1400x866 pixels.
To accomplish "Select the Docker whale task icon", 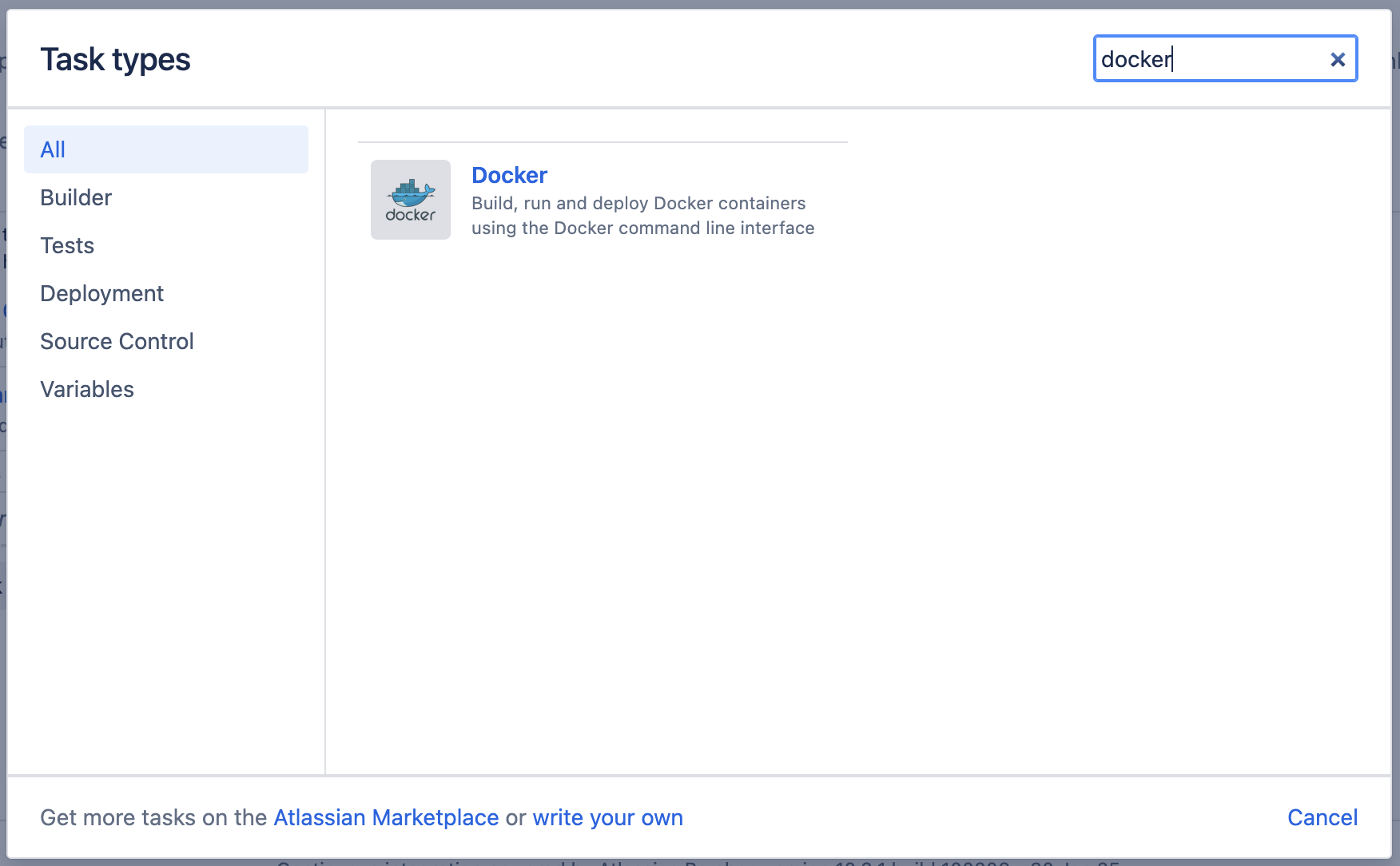I will pyautogui.click(x=411, y=200).
